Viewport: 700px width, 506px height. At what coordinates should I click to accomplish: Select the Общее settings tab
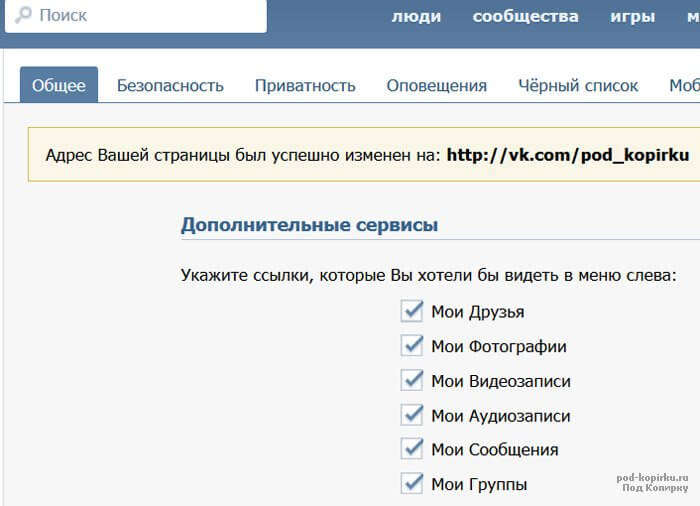pos(59,85)
